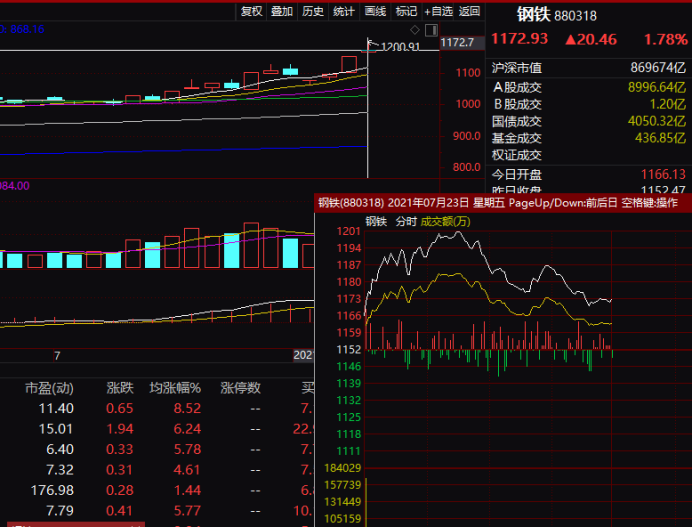This screenshot has width=693, height=527.
Task: Click the 沪深市值 row in the quote panel
Action: [x=517, y=68]
